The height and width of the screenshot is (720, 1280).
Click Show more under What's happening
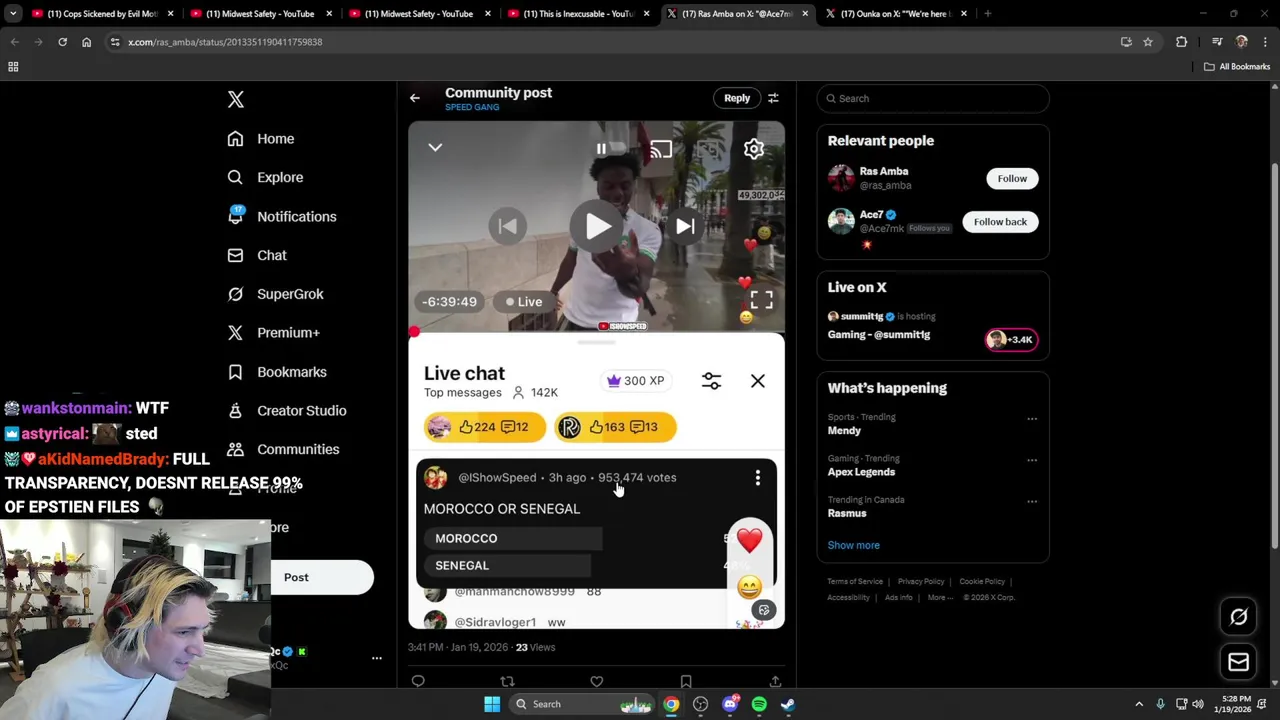853,545
